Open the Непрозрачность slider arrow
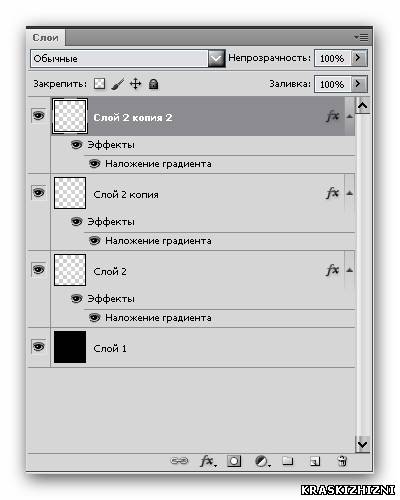The width and height of the screenshot is (400, 500). pyautogui.click(x=359, y=58)
